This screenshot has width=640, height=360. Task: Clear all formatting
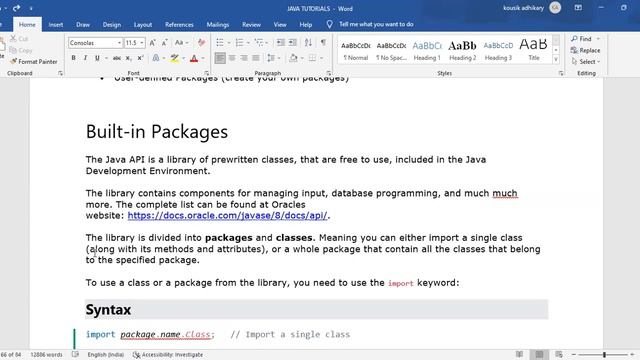(201, 42)
